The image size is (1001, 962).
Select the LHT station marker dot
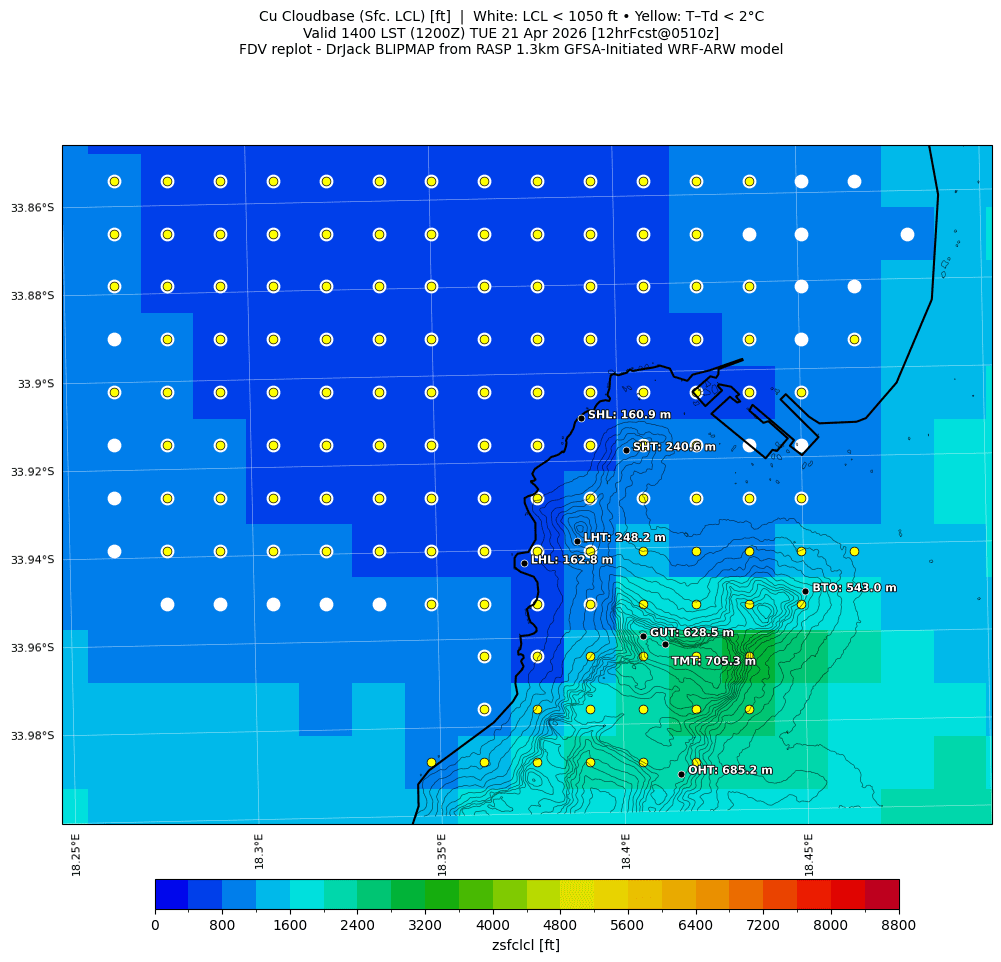click(577, 541)
